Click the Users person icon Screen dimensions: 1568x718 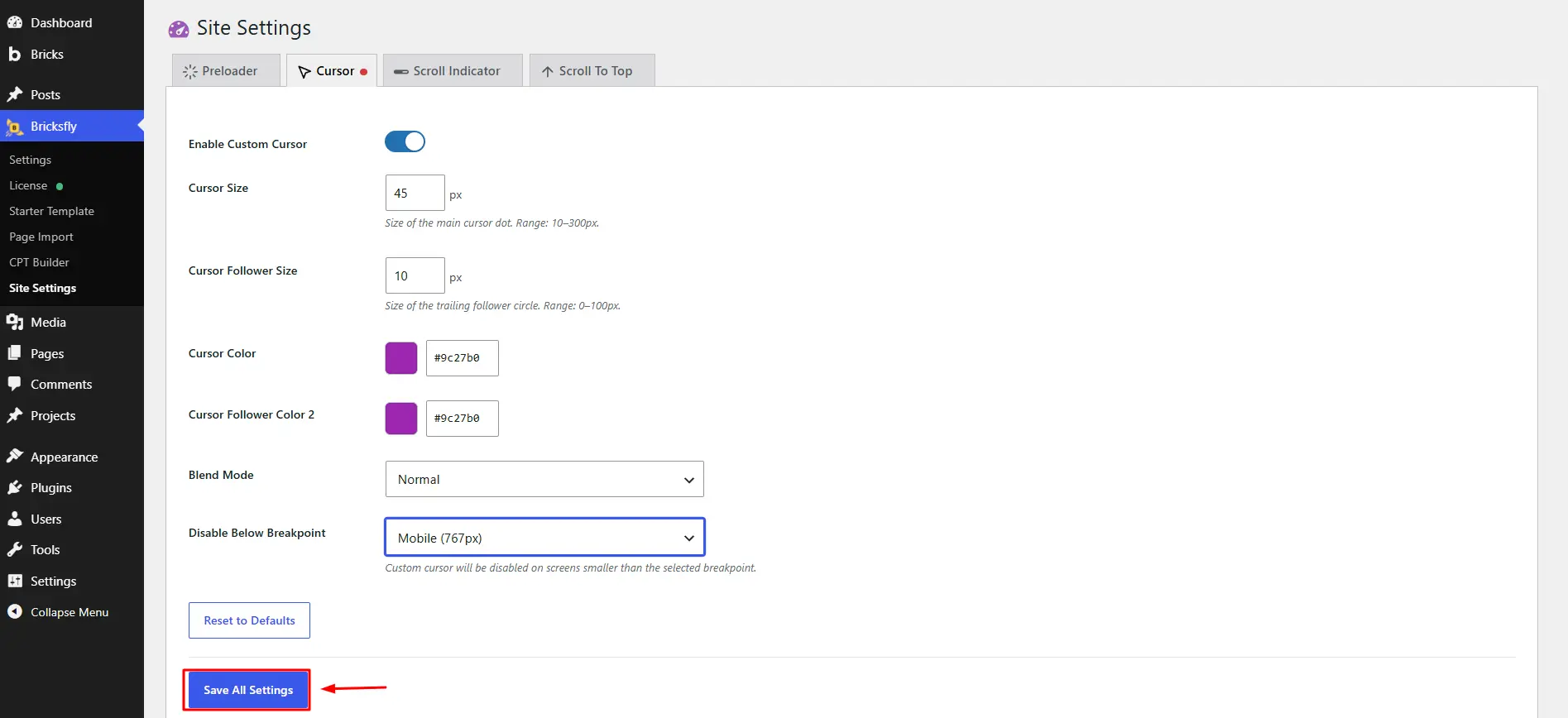(x=15, y=519)
